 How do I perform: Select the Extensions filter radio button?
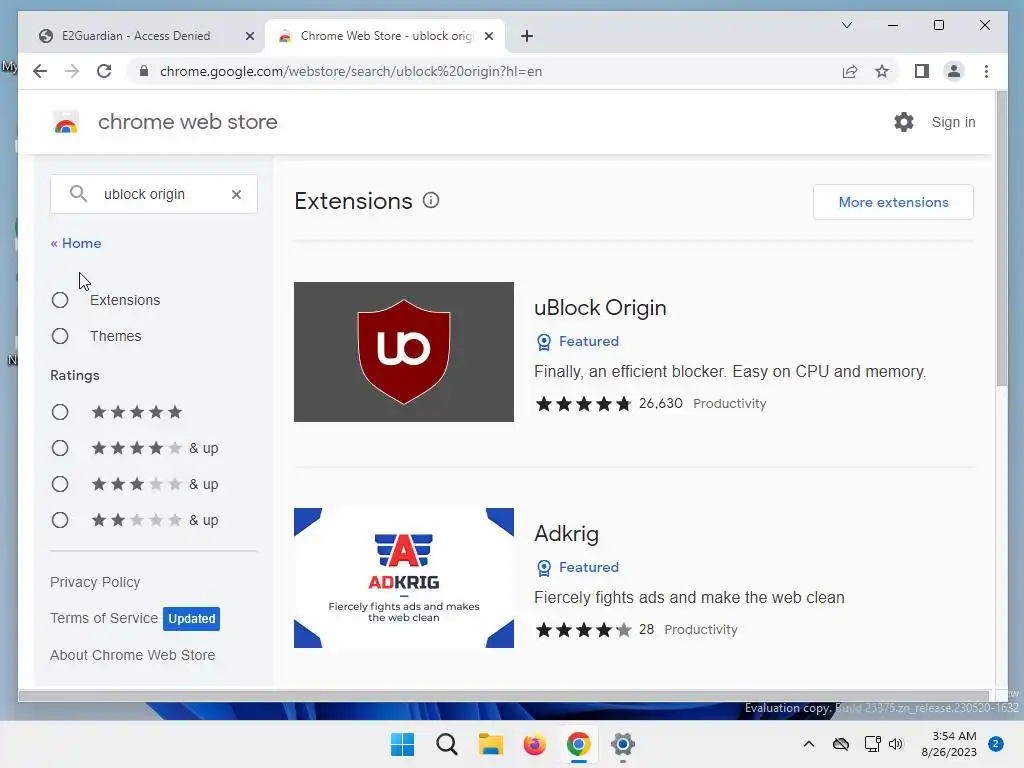tap(60, 300)
